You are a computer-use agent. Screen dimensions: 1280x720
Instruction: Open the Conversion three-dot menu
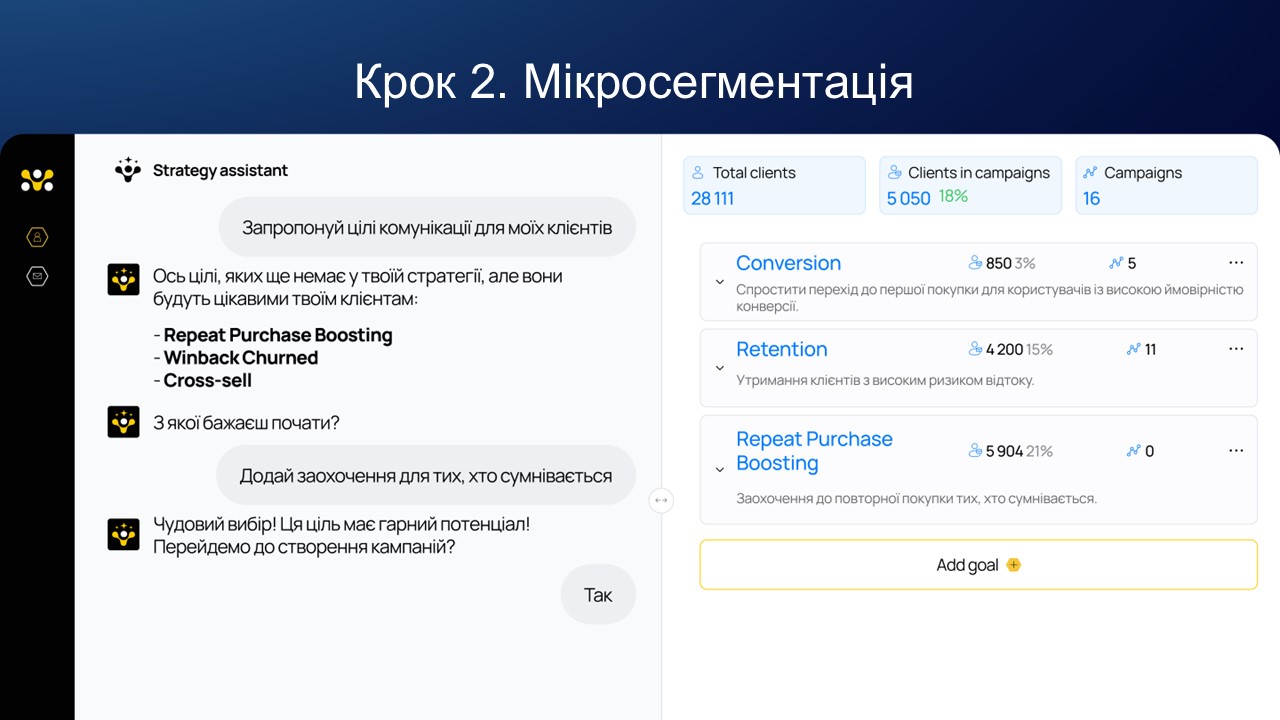1236,263
